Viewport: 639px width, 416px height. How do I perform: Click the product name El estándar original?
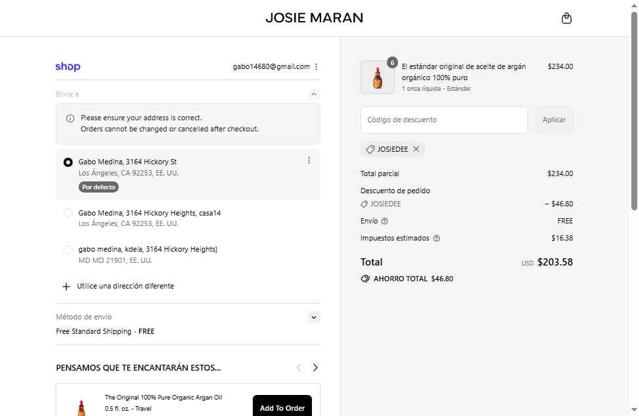464,72
